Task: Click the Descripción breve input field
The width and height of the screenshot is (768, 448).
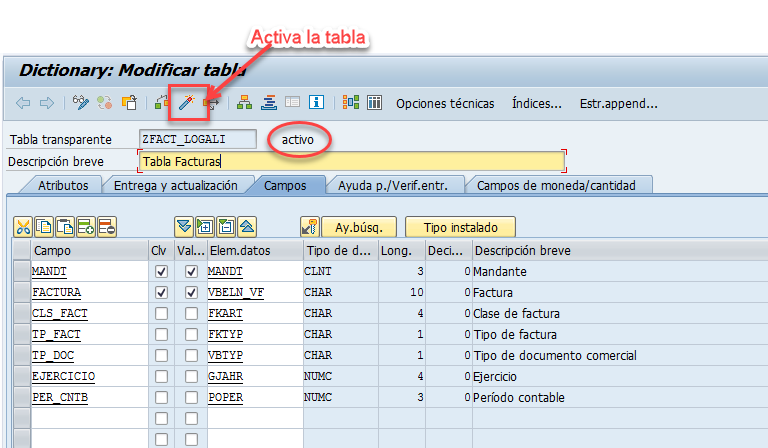Action: tap(352, 161)
